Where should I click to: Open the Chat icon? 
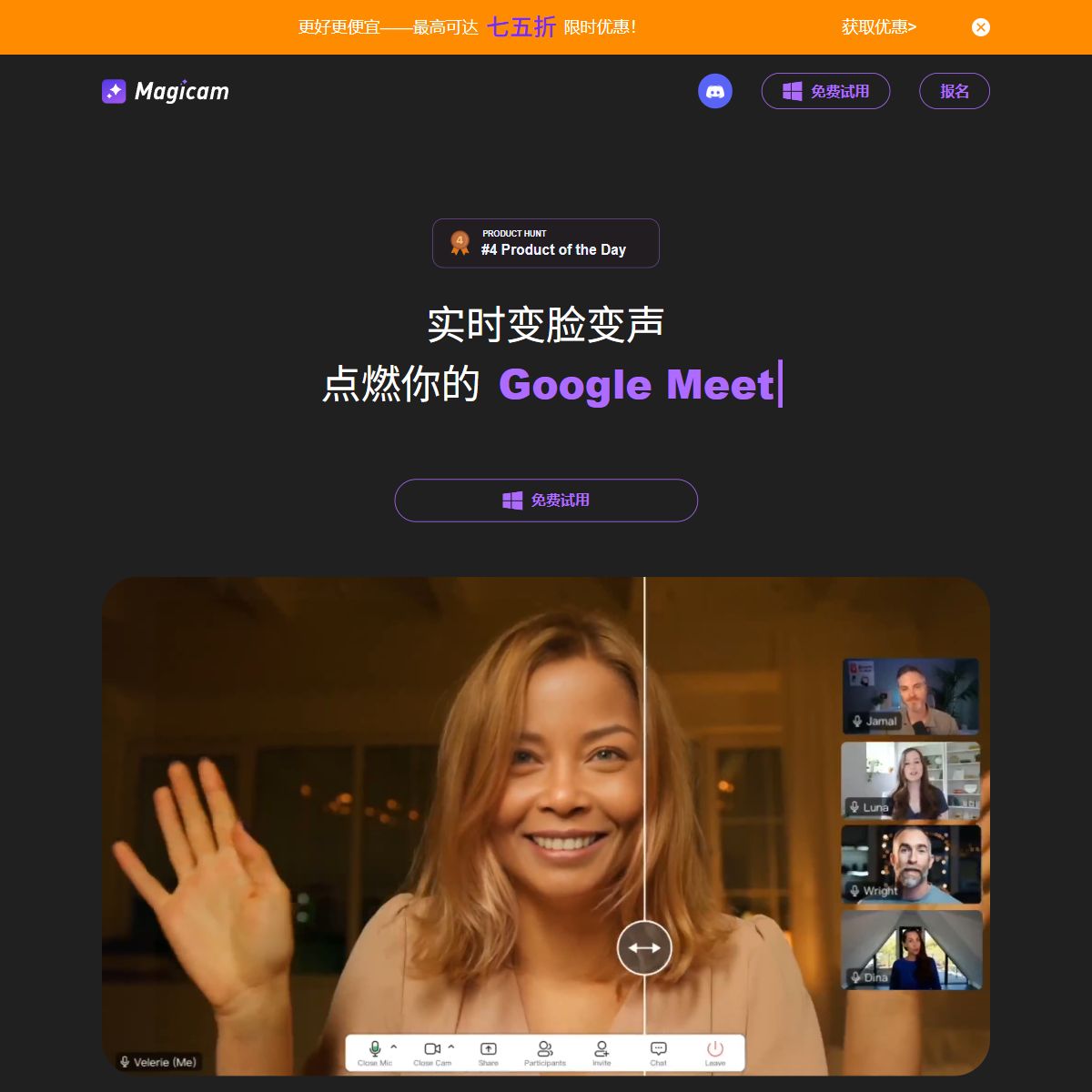coord(659,1049)
